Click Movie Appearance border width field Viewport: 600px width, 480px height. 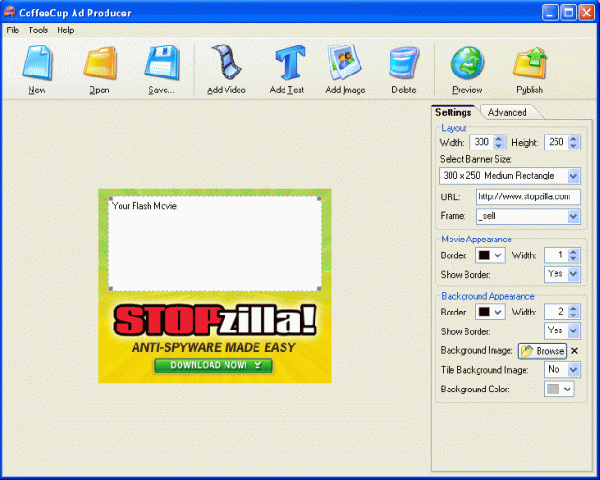tap(556, 255)
